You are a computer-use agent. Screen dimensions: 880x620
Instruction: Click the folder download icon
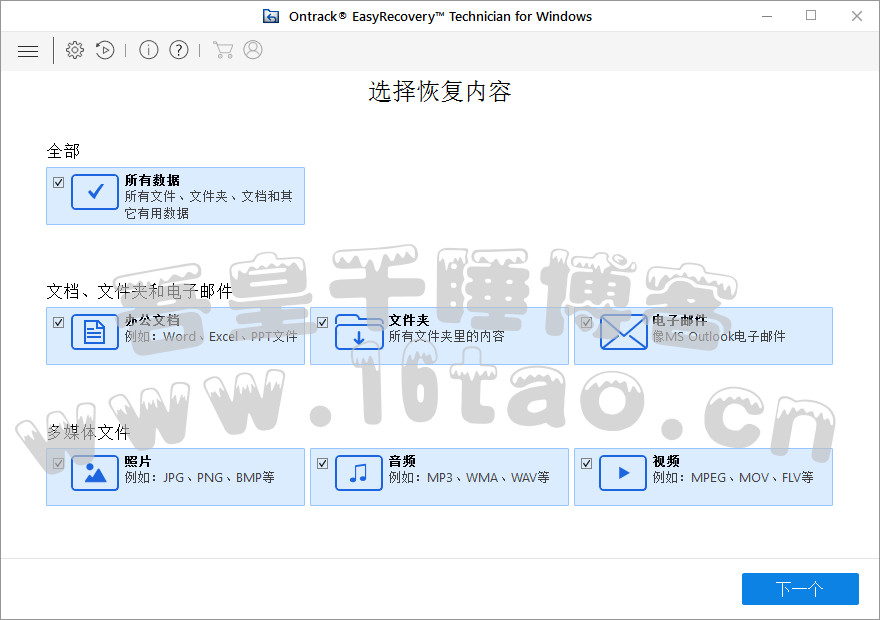[x=359, y=332]
